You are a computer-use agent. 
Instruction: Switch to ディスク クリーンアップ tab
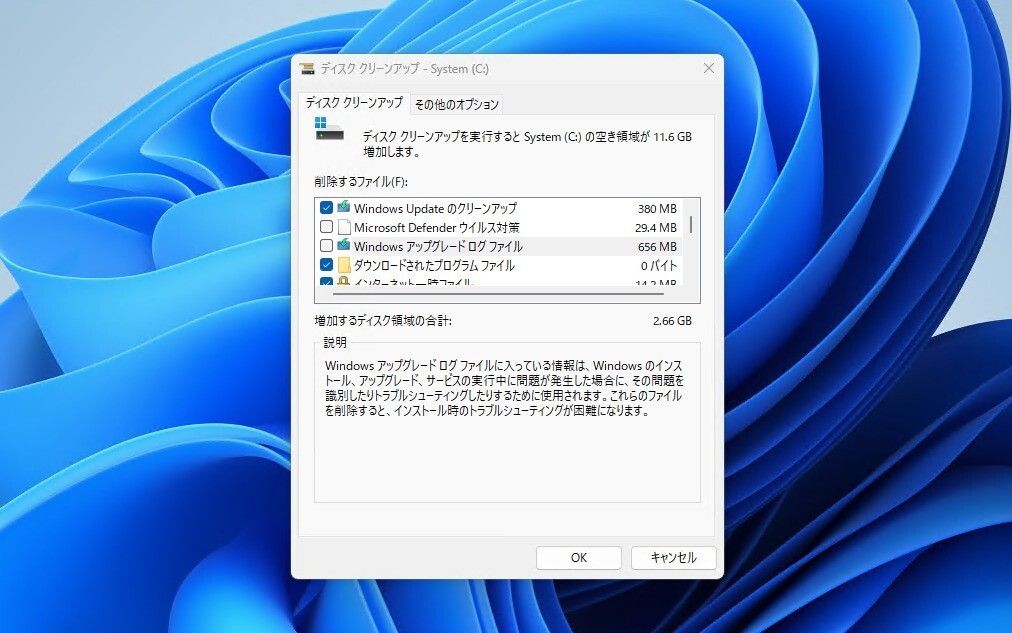click(x=354, y=103)
